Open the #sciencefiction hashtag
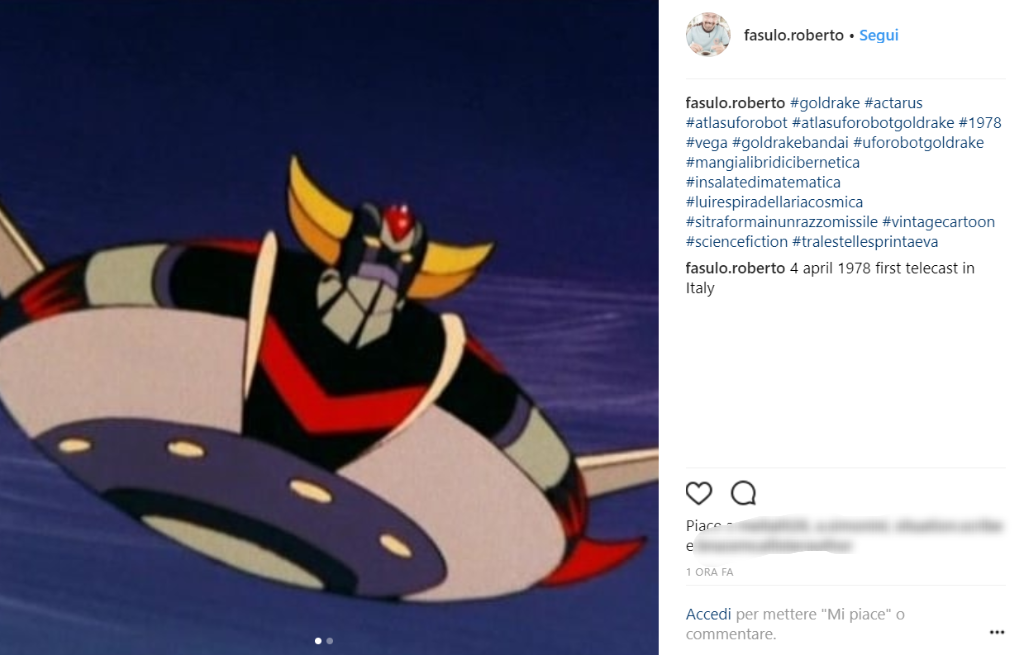The width and height of the screenshot is (1024, 655). (737, 242)
